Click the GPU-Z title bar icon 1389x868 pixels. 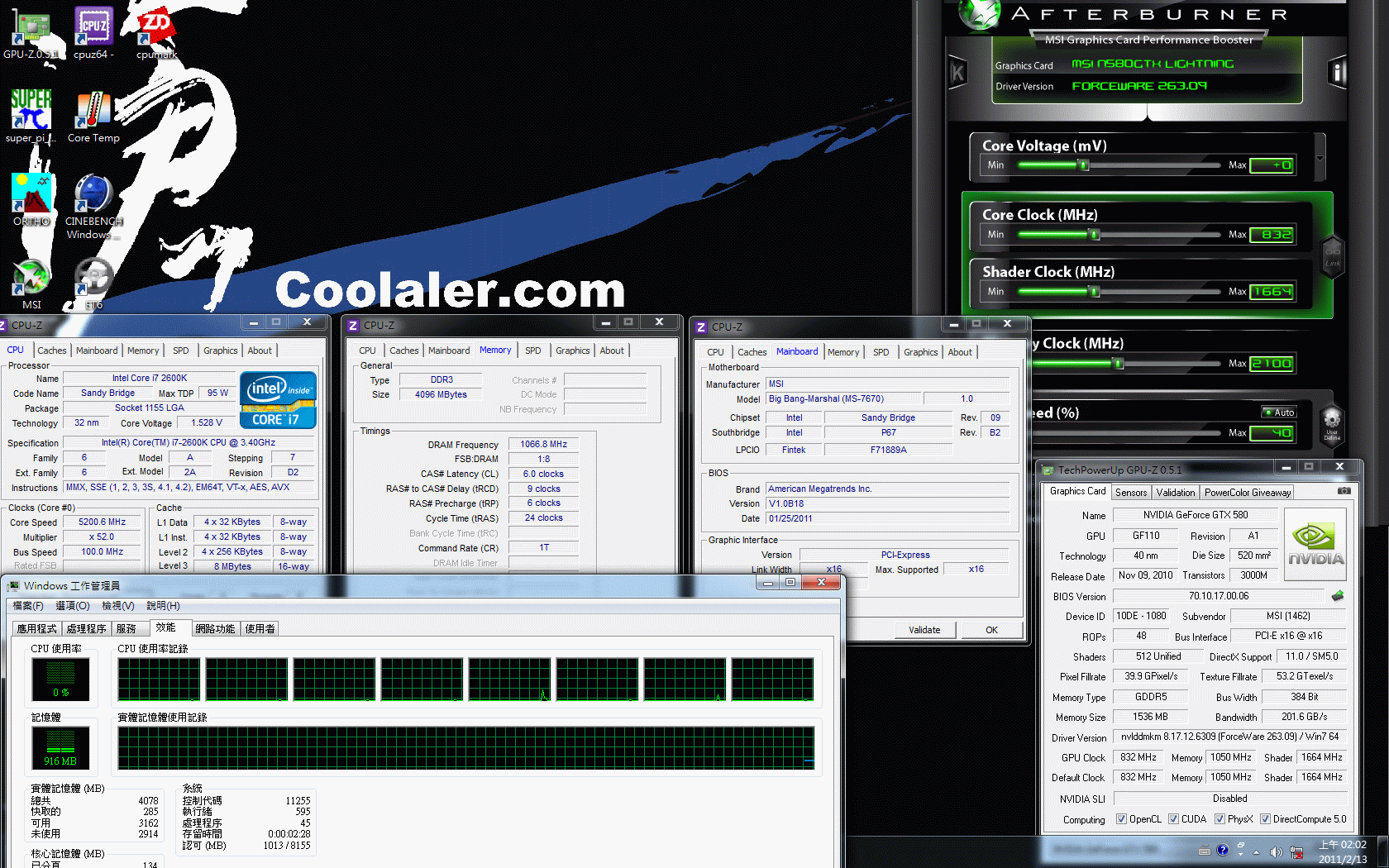click(x=1048, y=470)
